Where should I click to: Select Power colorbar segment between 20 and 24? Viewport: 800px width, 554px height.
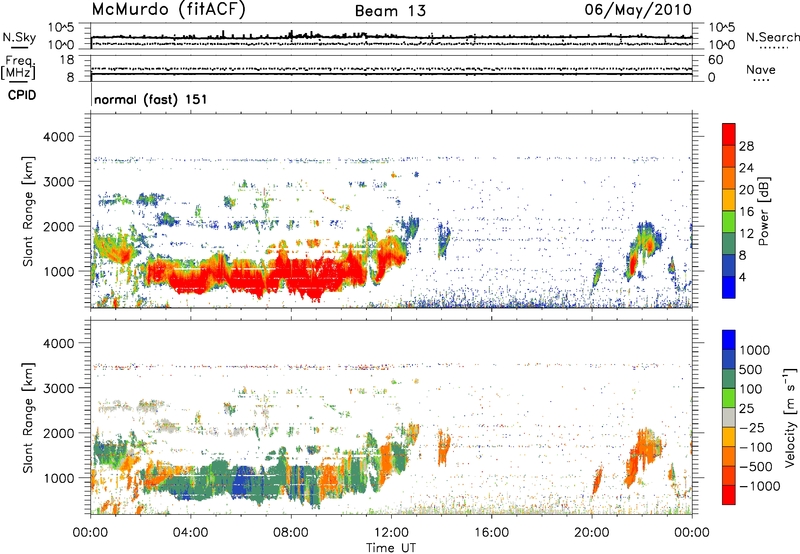point(729,178)
